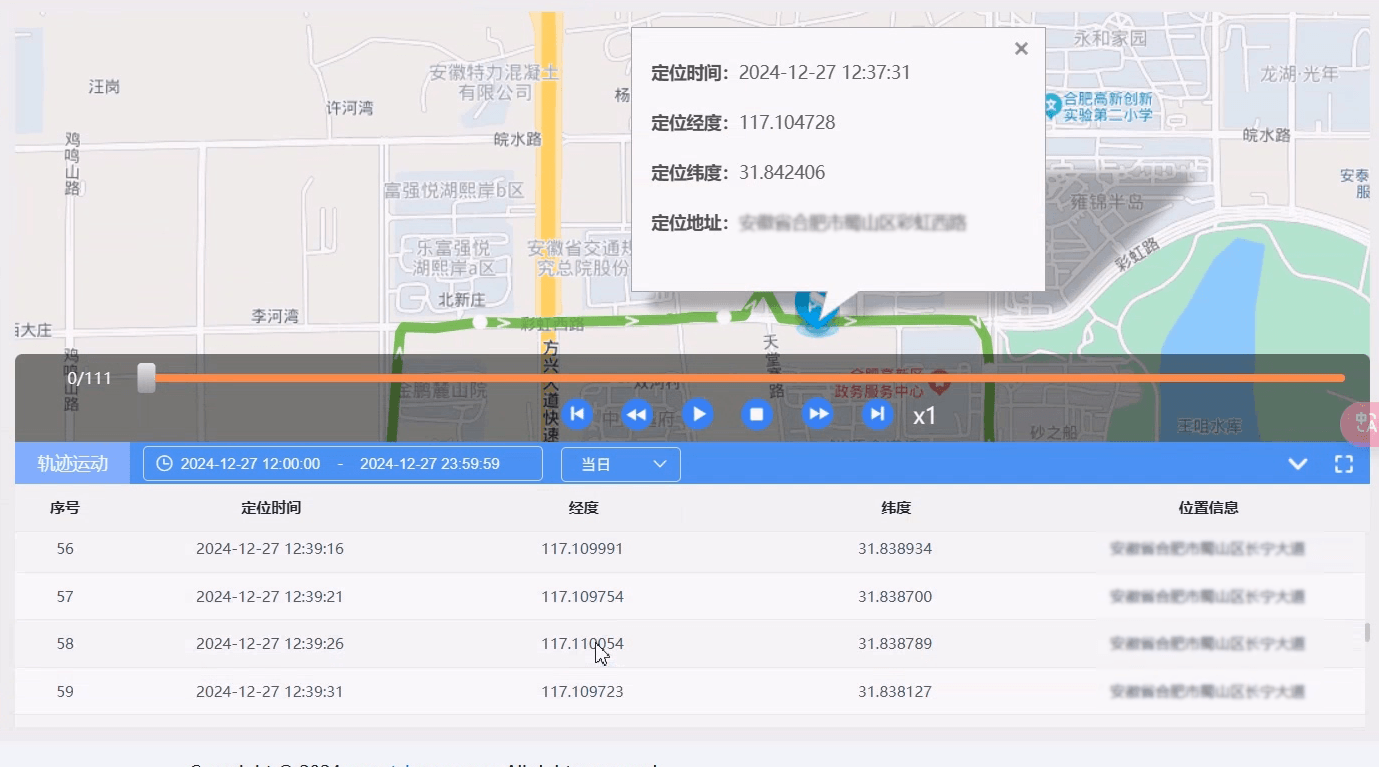Screen dimensions: 1379x767
Task: Click the pink circular widget at screen right edge
Action: 1362,424
